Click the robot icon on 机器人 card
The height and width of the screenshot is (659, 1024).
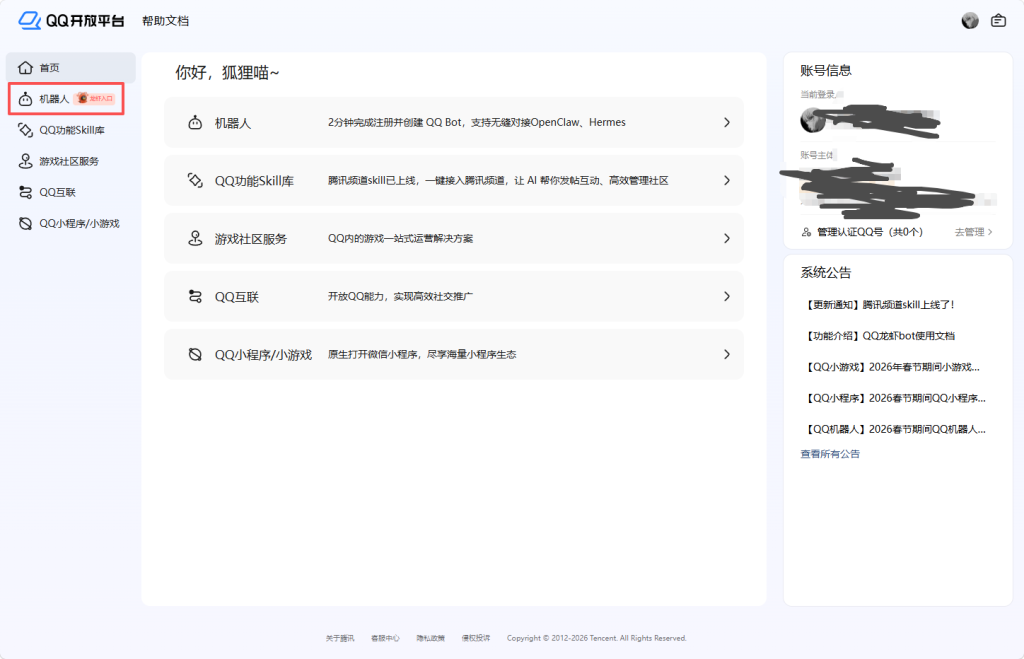pos(195,122)
